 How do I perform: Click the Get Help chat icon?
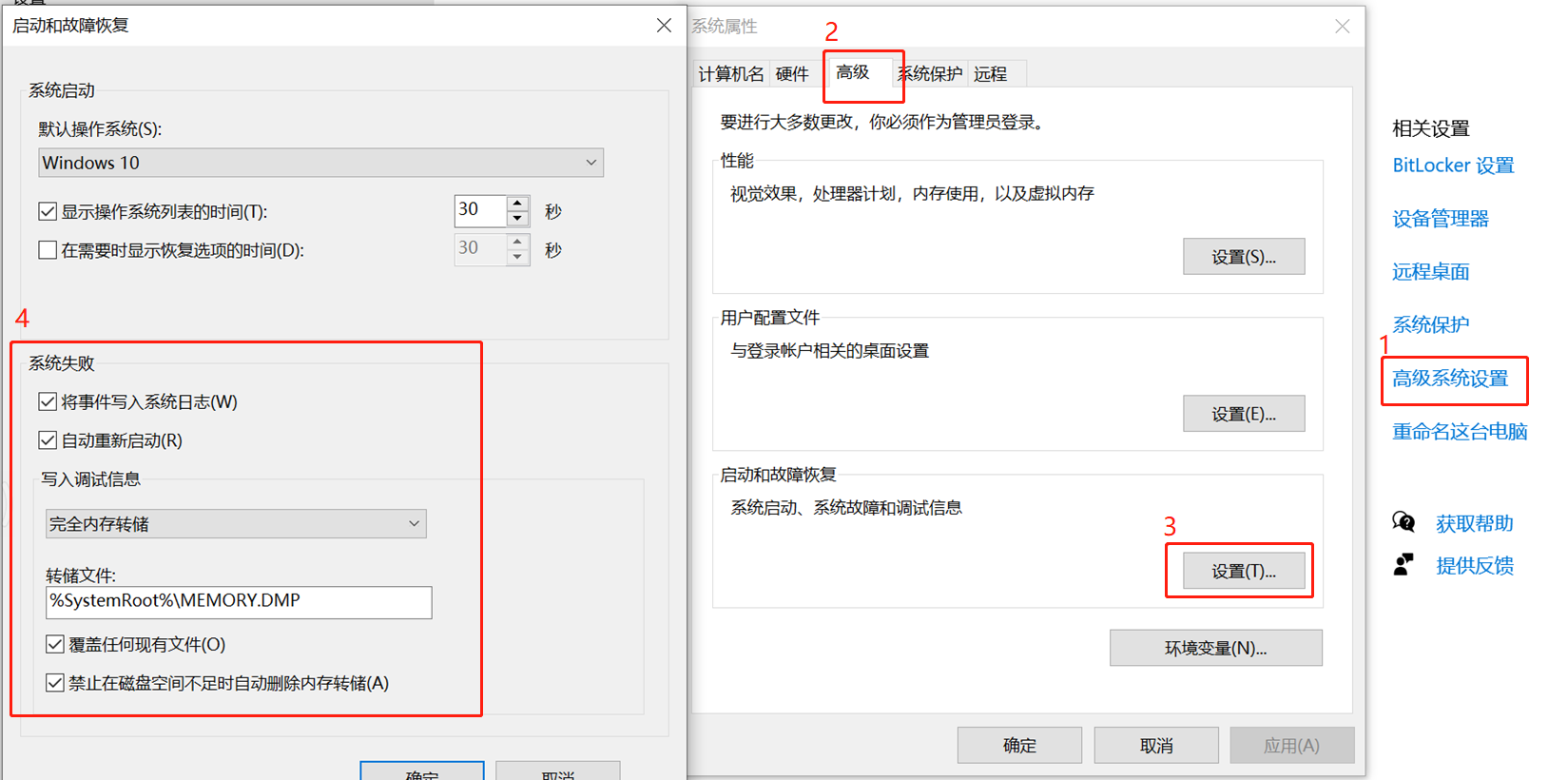(x=1403, y=522)
